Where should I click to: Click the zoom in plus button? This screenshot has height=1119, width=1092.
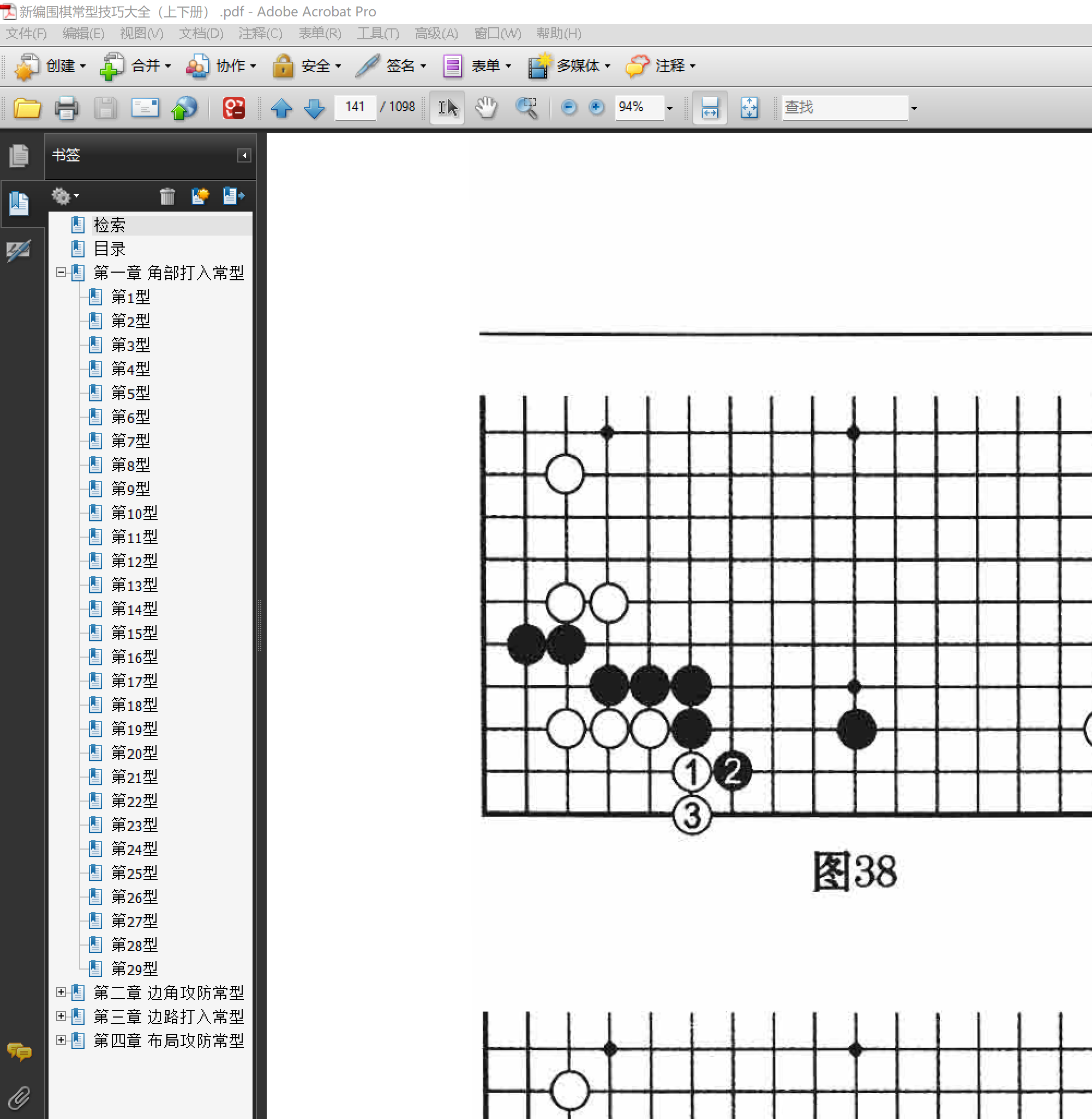click(x=597, y=107)
